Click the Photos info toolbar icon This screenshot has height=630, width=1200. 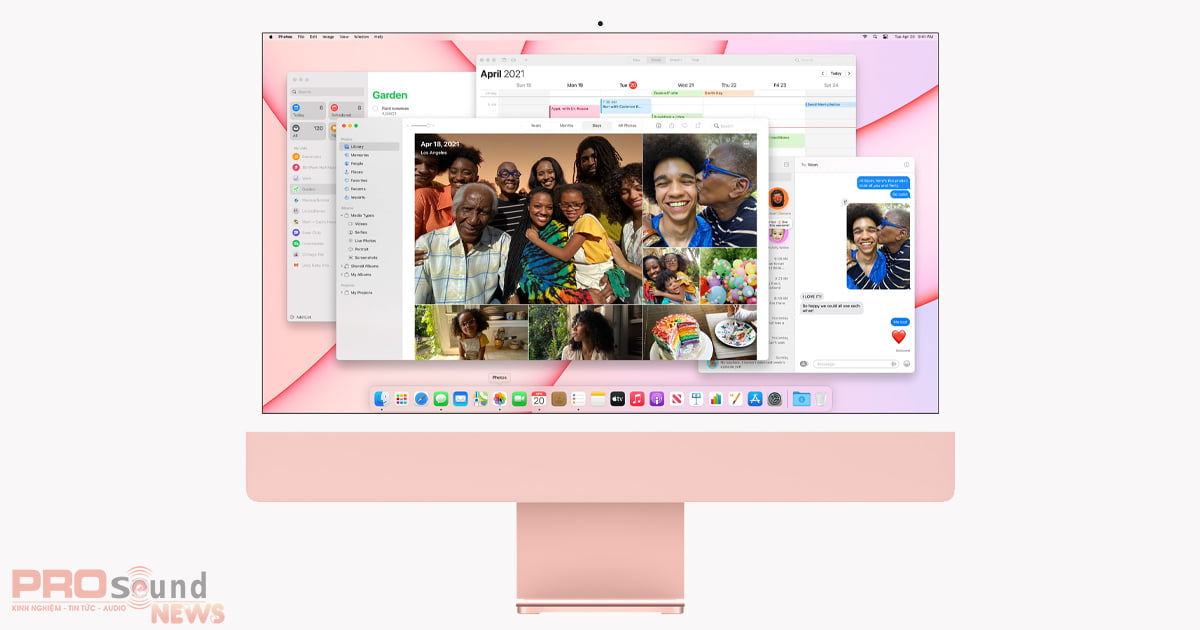pos(658,126)
